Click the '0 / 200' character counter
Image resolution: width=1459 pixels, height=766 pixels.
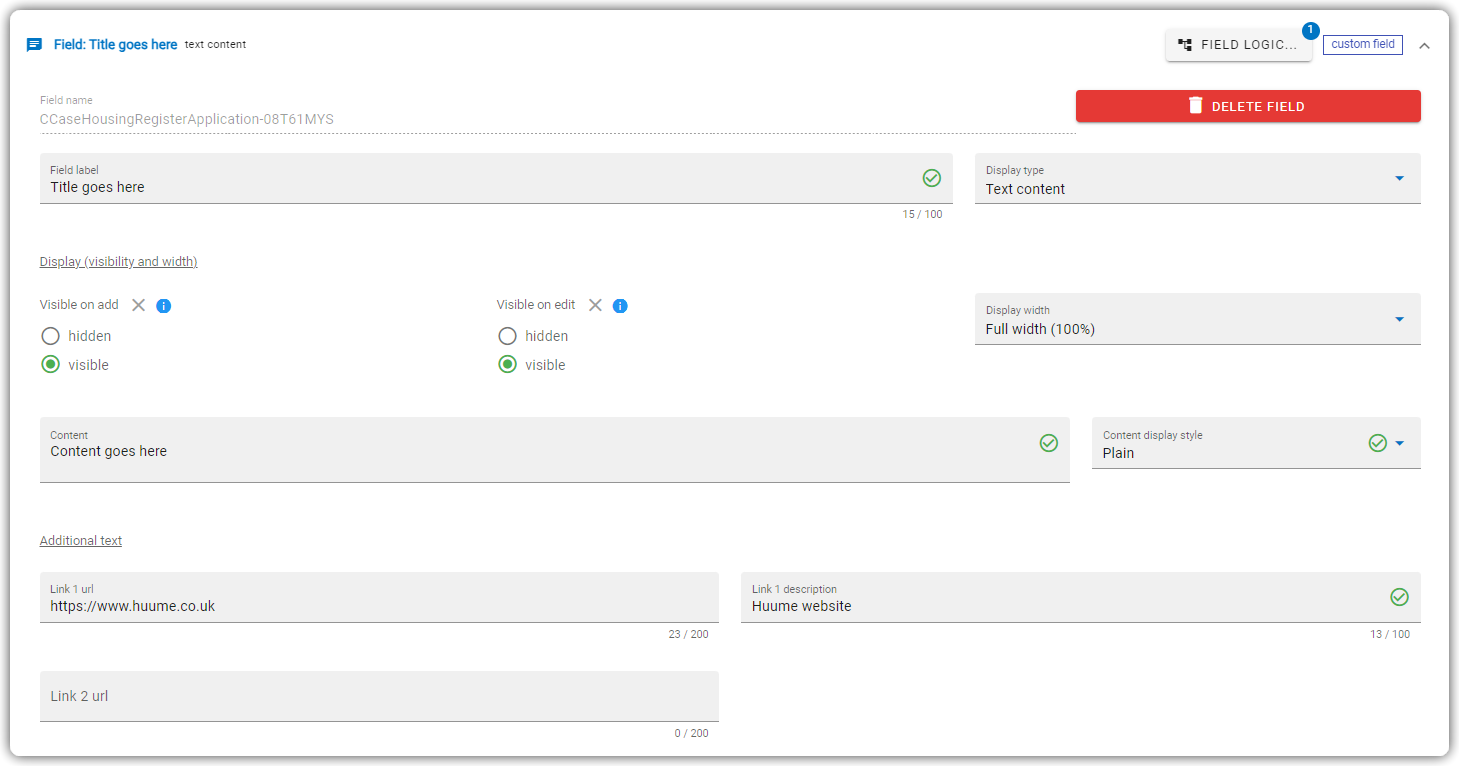point(692,733)
